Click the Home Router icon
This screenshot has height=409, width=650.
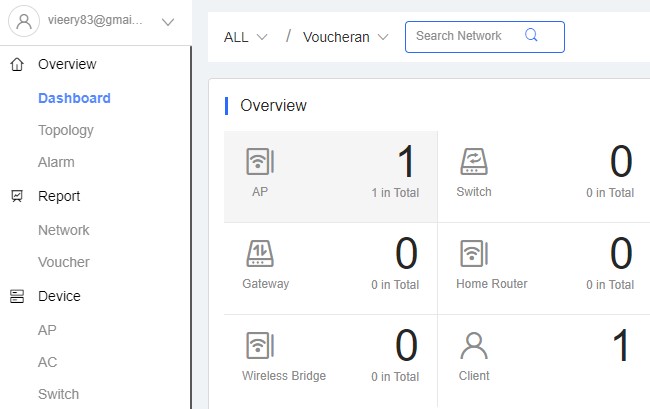pos(473,254)
